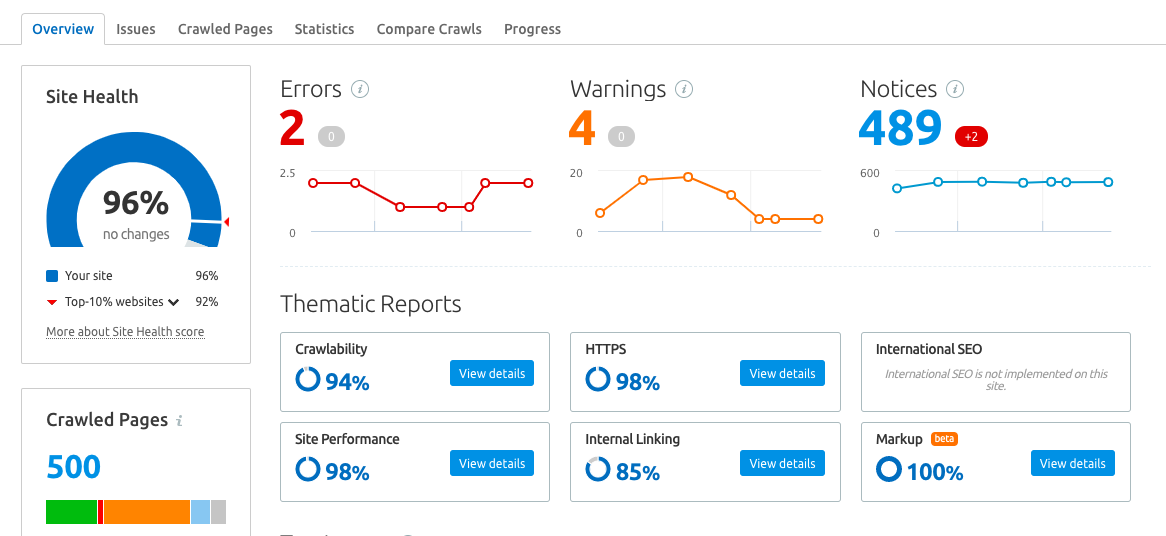Switch to the Issues tab
The image size is (1166, 536).
136,29
